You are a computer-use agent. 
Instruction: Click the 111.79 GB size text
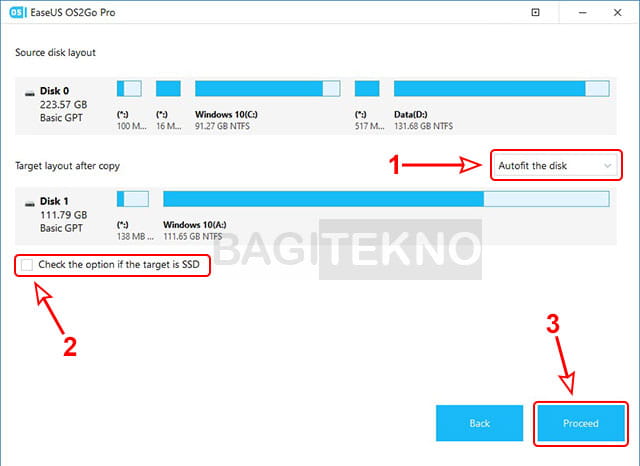63,215
